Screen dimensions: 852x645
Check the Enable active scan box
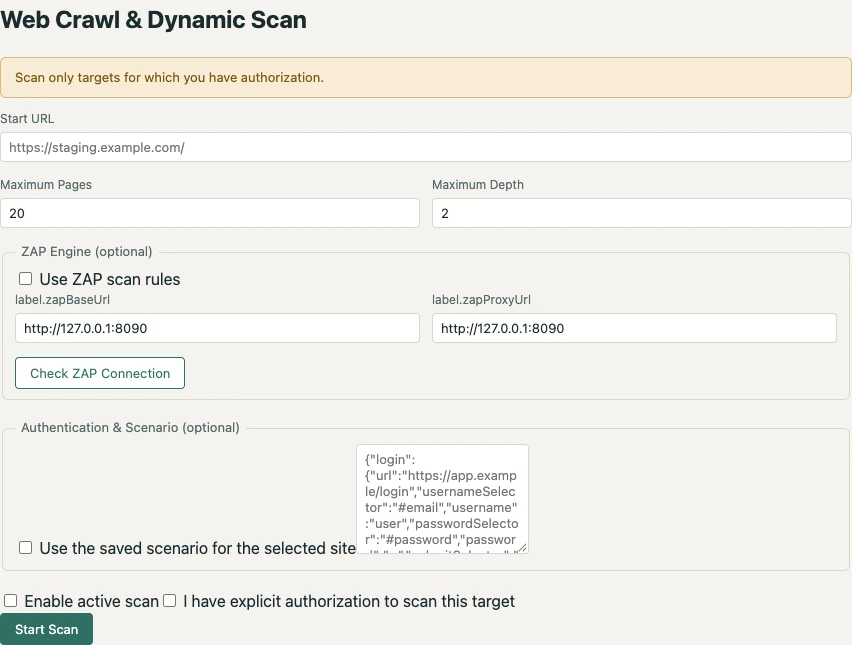[x=10, y=600]
